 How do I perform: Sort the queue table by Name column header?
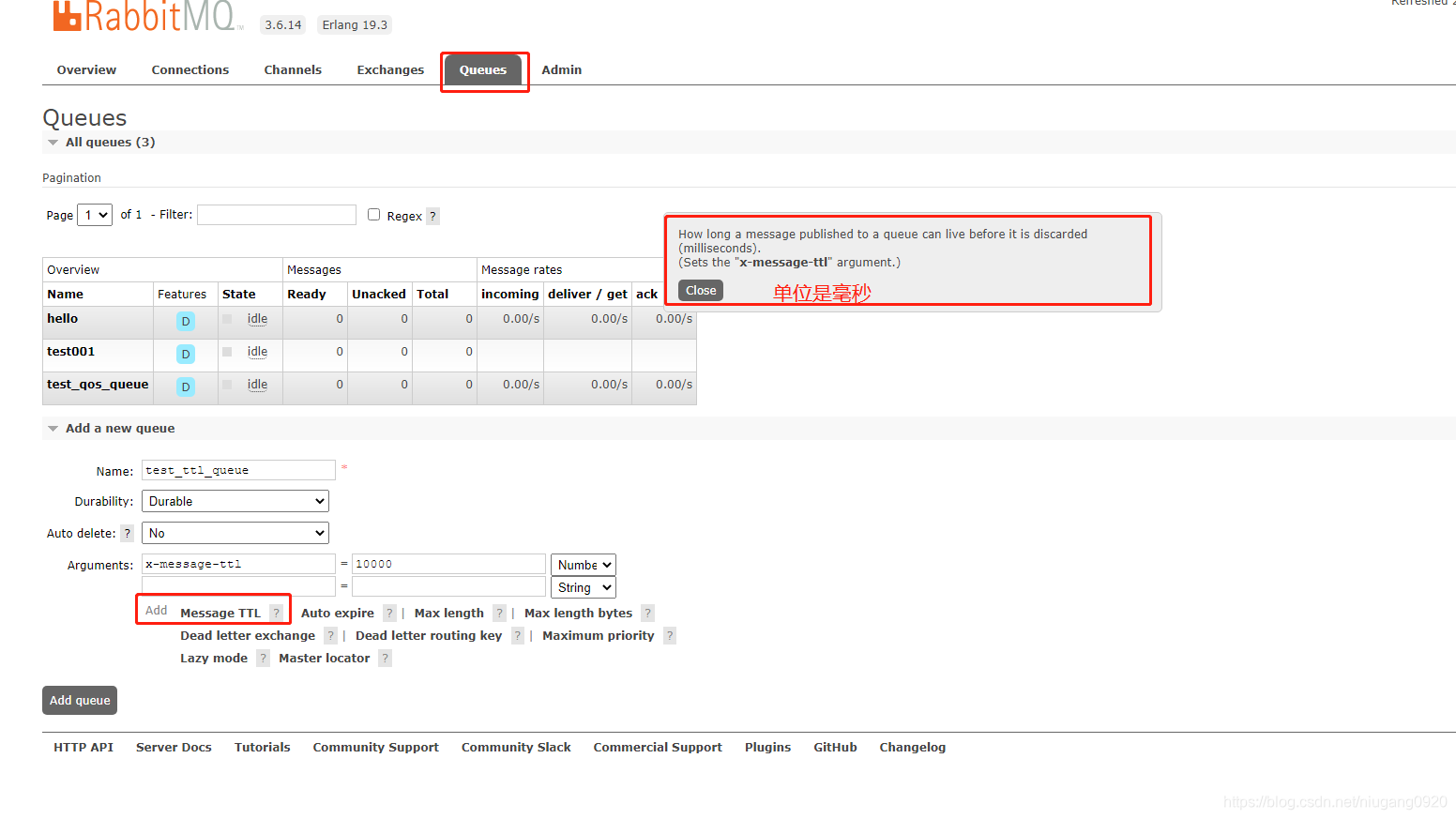(x=66, y=295)
